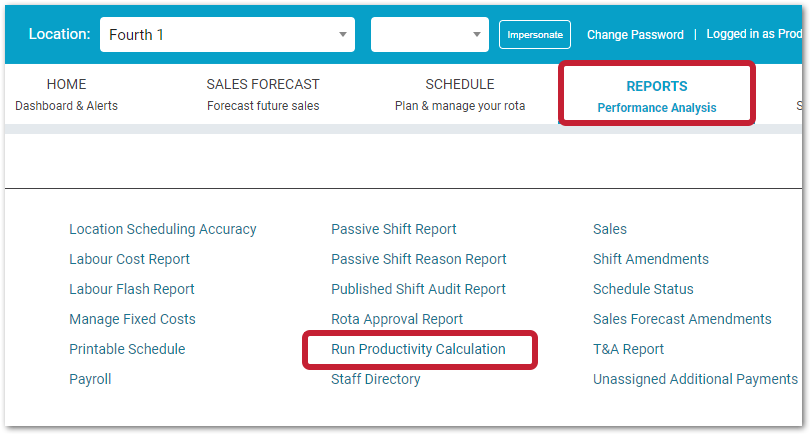The width and height of the screenshot is (811, 435).
Task: Open the empty dropdown next to Location
Action: click(429, 35)
